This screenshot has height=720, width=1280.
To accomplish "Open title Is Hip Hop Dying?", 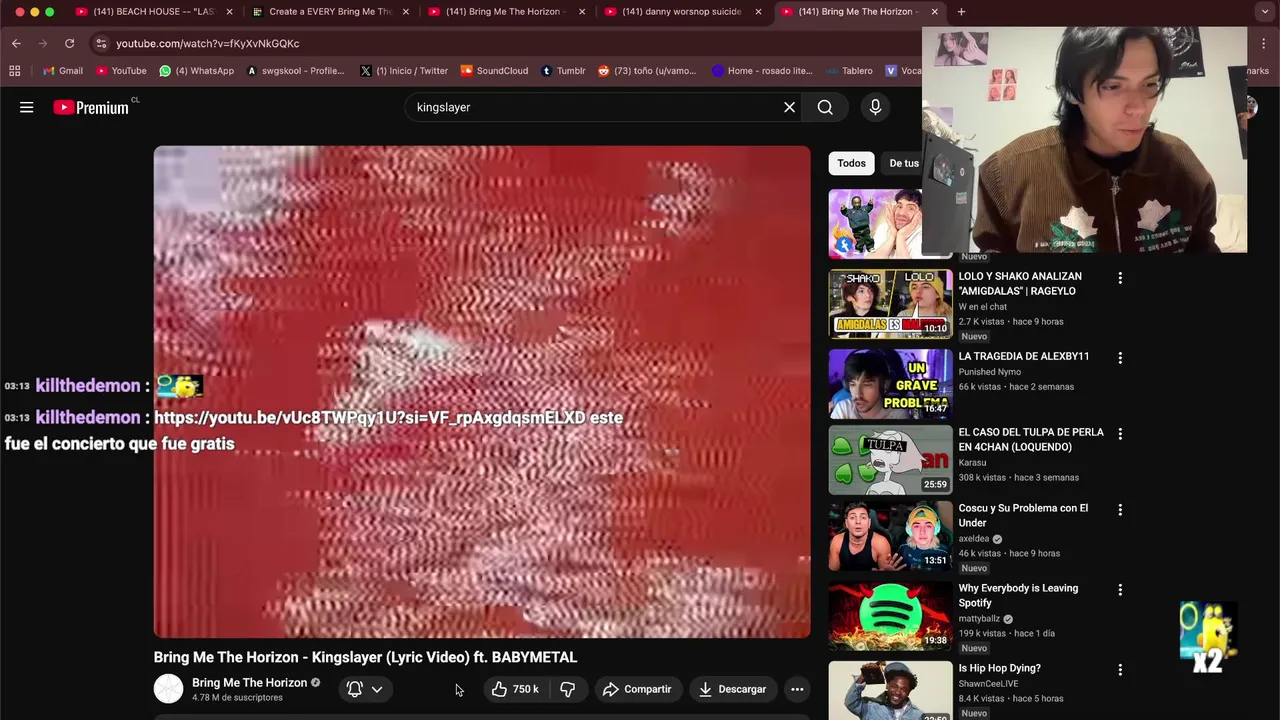I will point(999,668).
